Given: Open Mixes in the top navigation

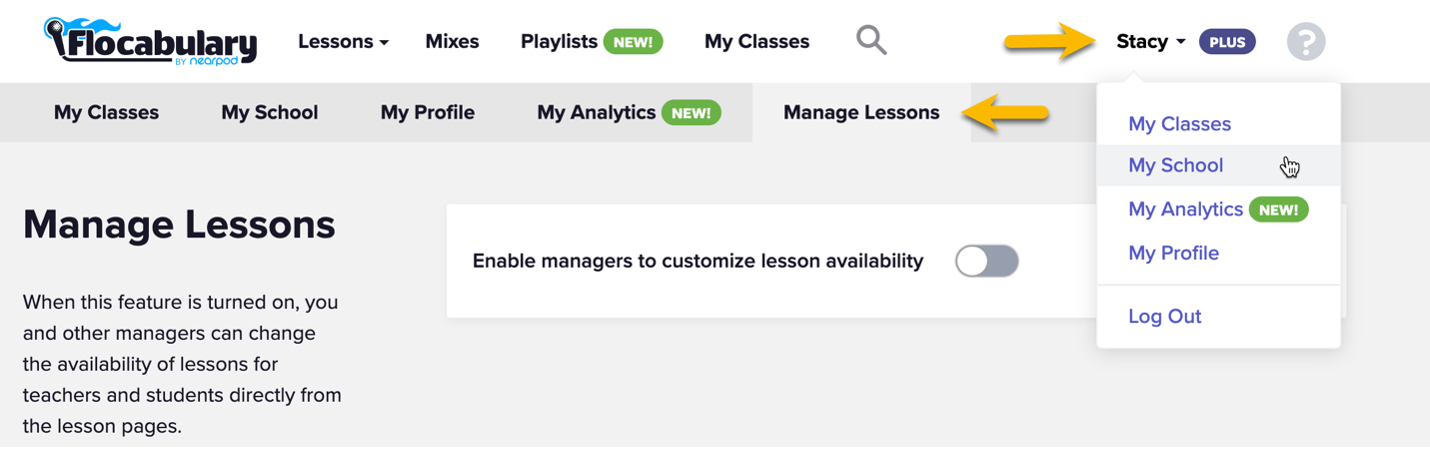Looking at the screenshot, I should pos(452,42).
